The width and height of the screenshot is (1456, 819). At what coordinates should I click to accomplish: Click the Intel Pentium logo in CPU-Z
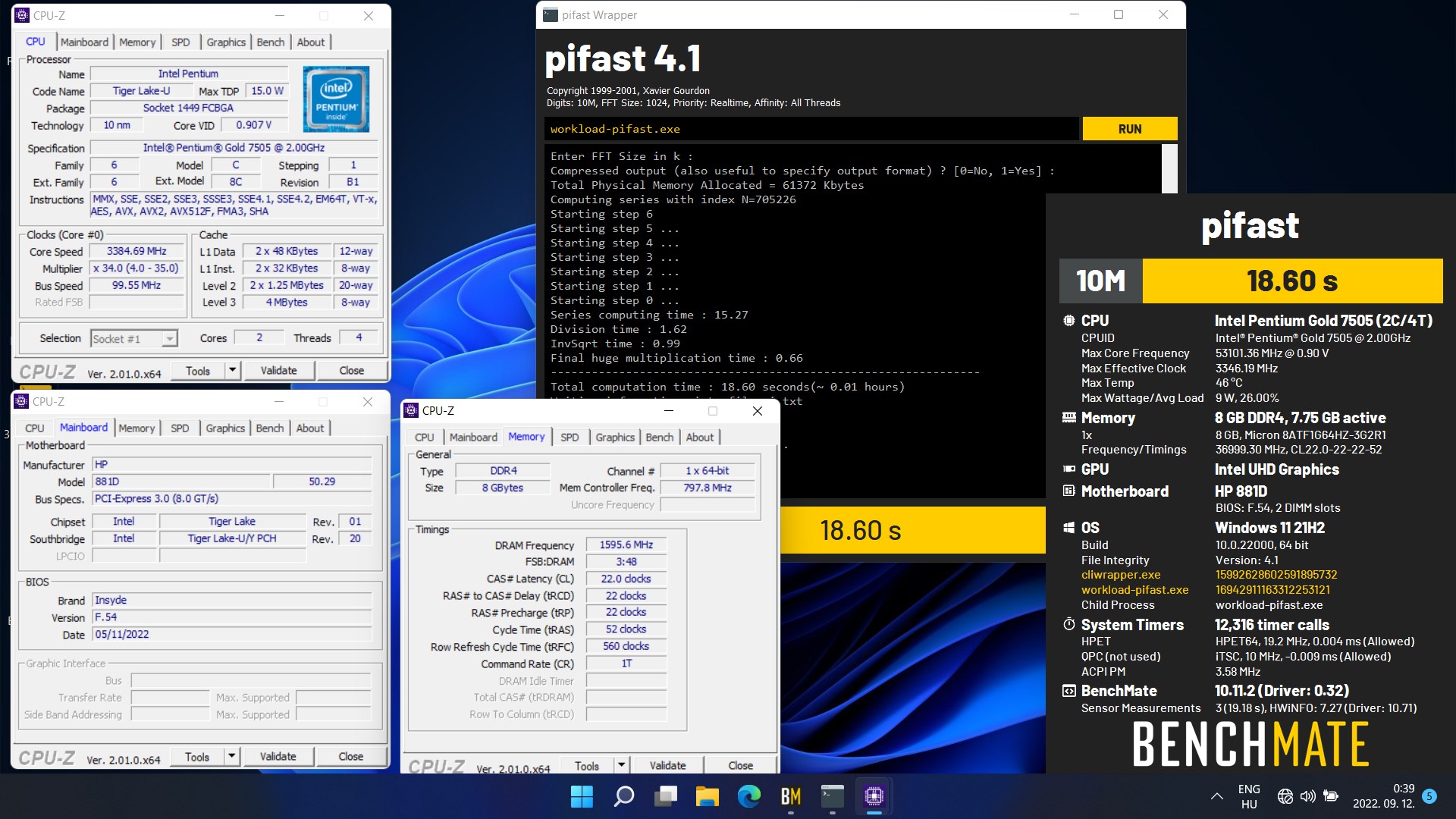point(336,99)
